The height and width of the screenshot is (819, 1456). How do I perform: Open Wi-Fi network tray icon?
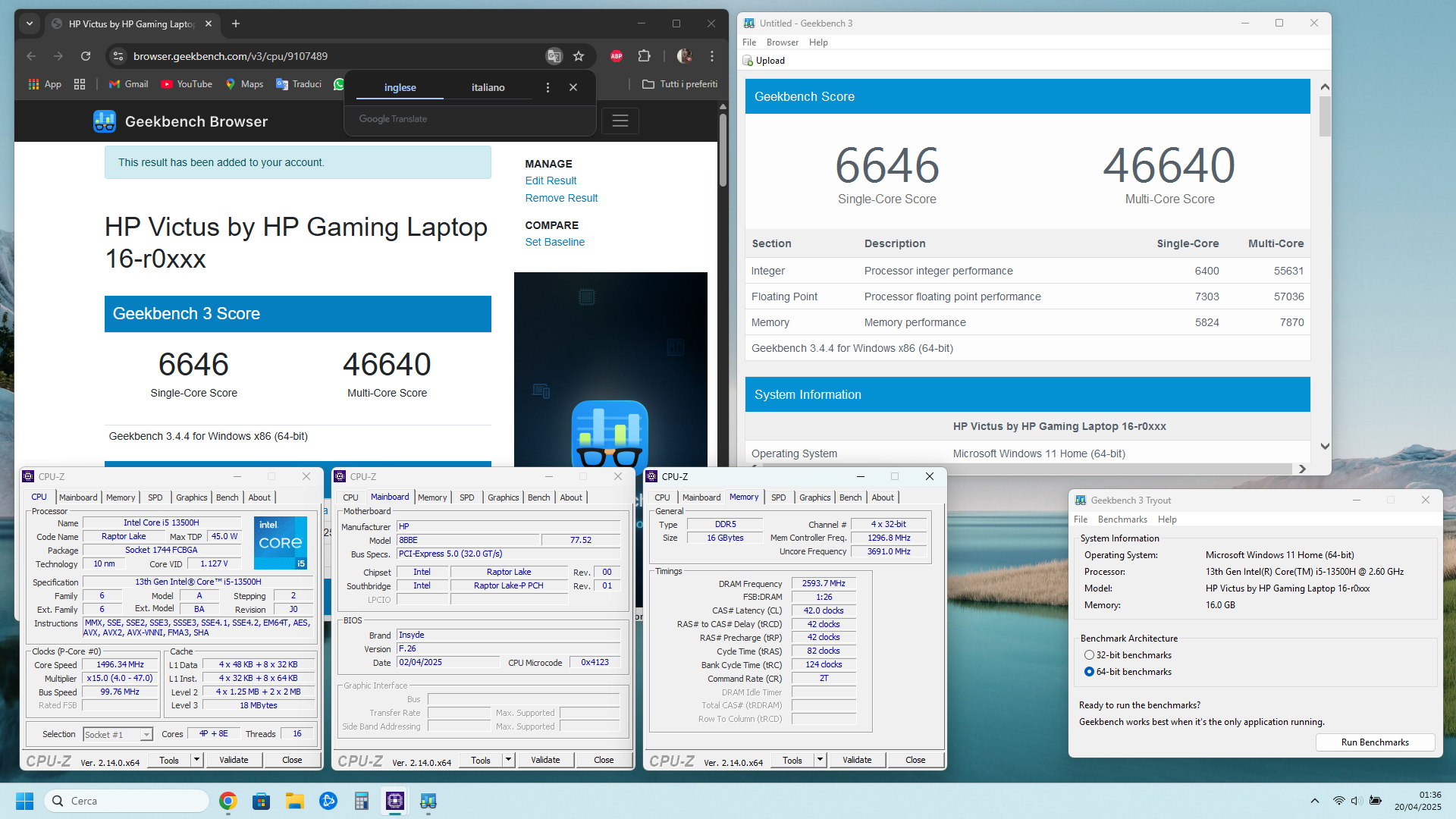(1339, 801)
